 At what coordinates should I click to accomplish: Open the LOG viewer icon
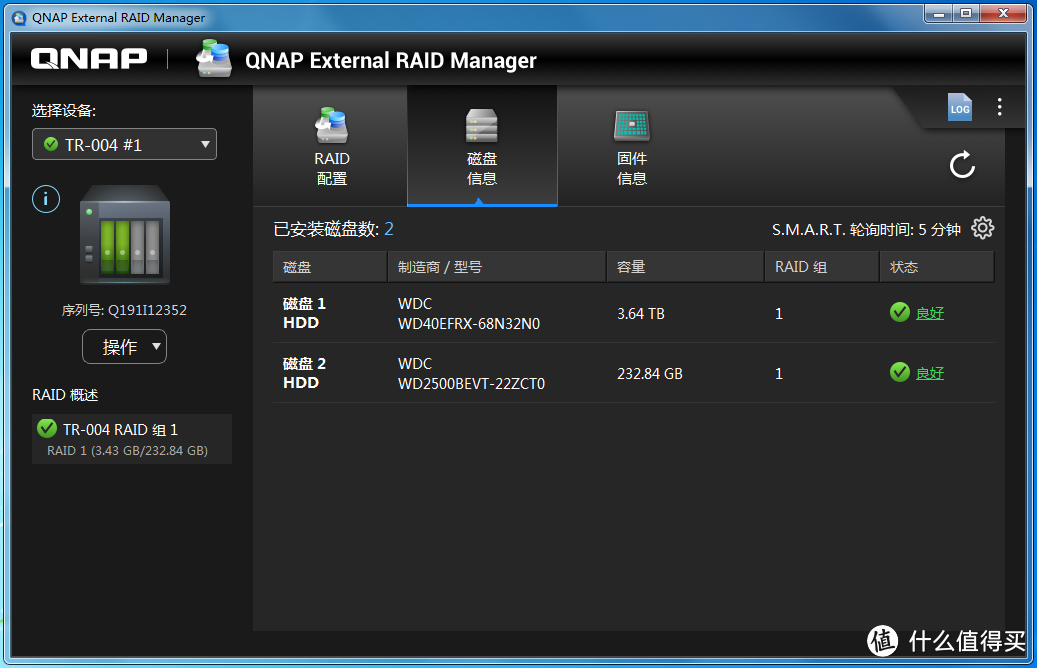pyautogui.click(x=959, y=107)
